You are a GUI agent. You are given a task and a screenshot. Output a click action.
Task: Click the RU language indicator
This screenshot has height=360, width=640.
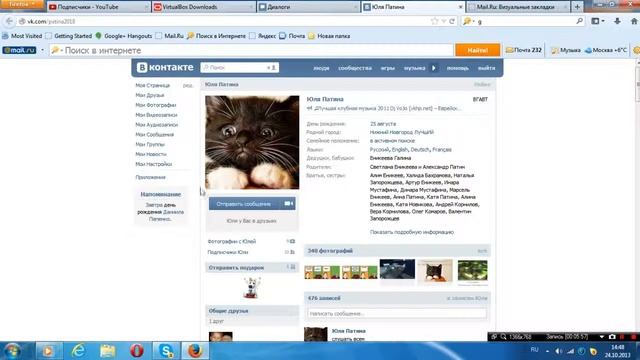coord(534,350)
